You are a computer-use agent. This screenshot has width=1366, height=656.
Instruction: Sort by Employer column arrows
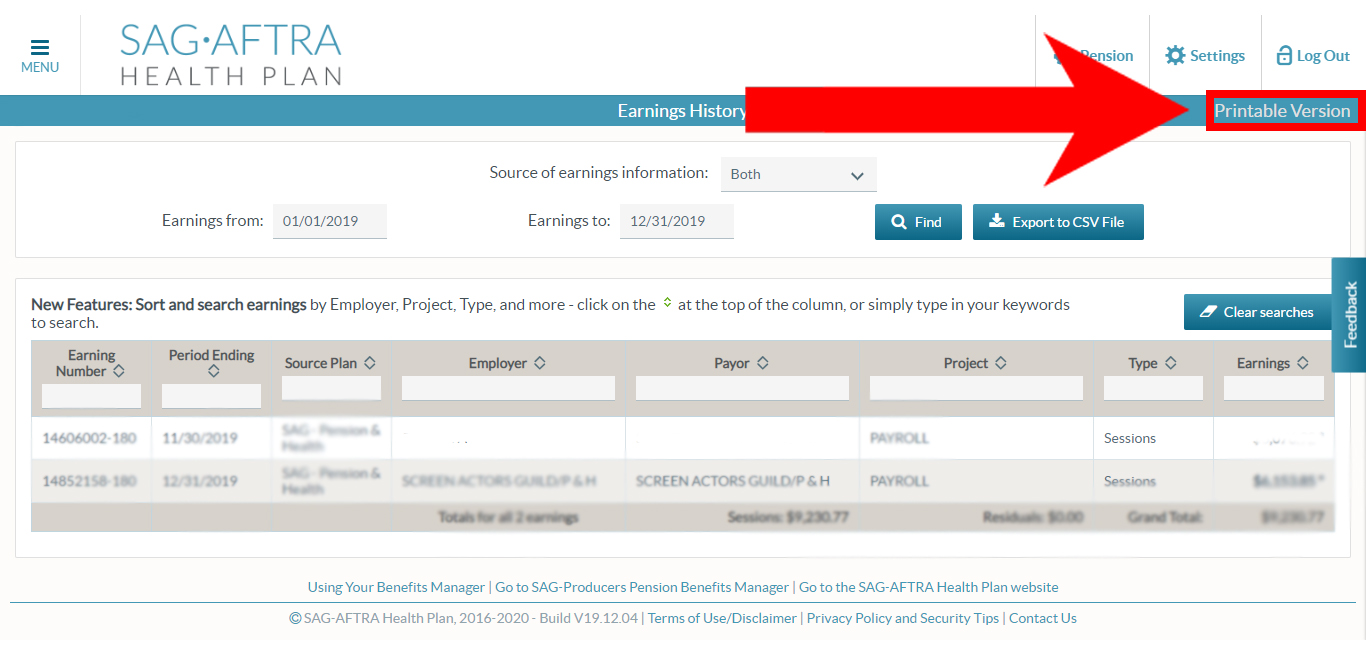click(540, 363)
